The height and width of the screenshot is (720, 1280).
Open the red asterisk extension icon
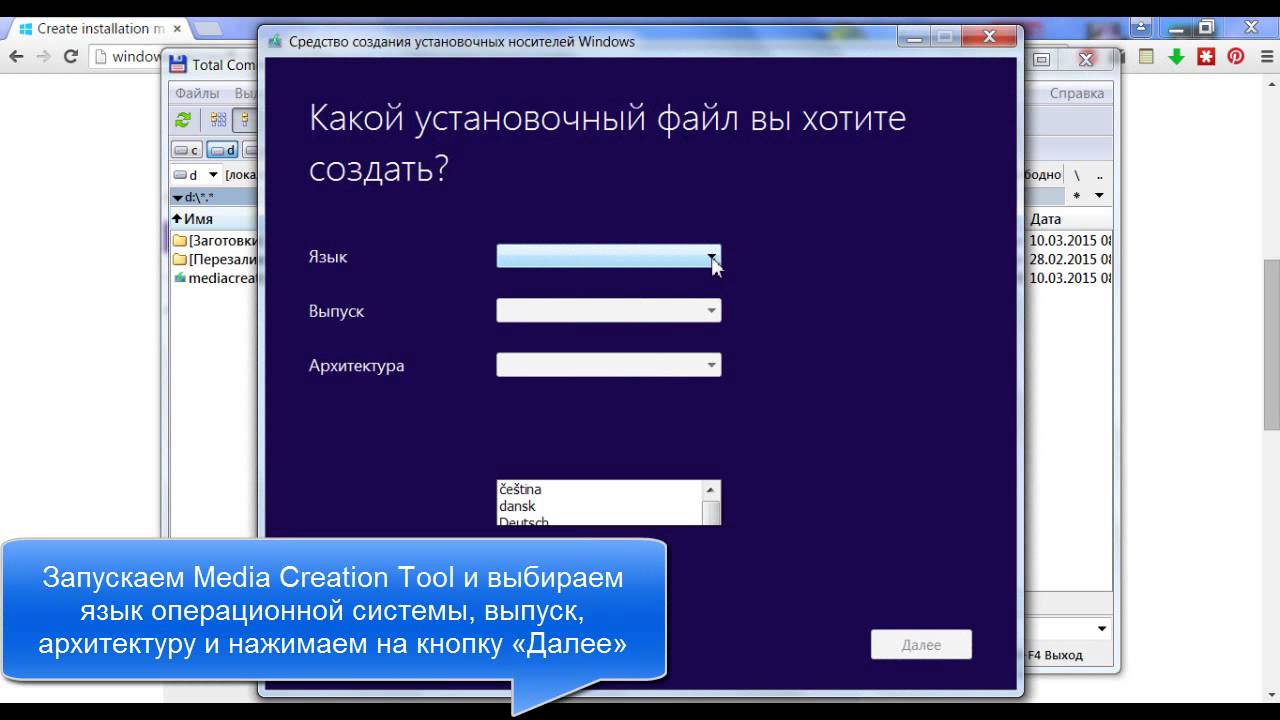click(x=1207, y=57)
